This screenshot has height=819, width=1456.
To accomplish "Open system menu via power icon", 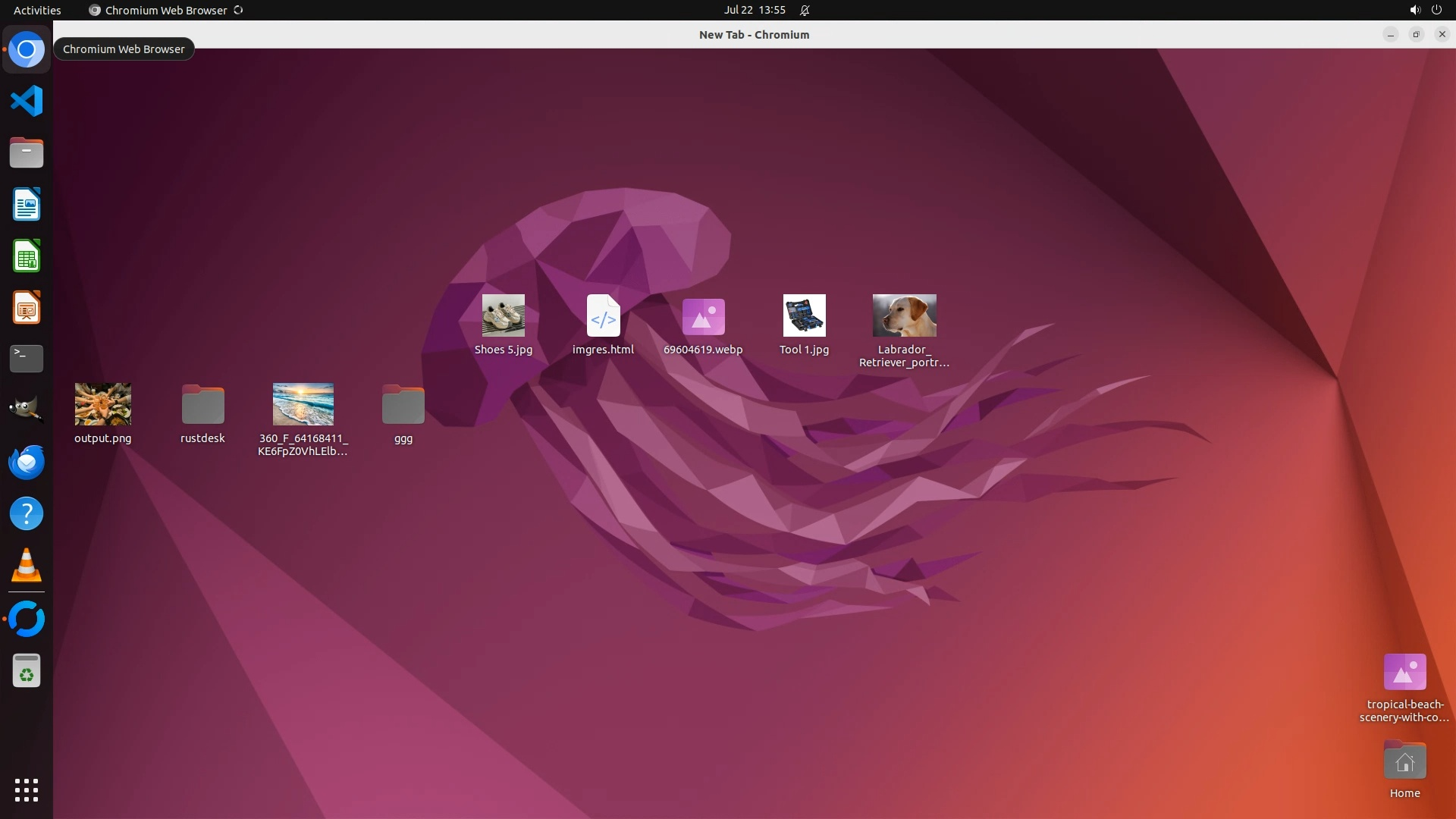I will 1436,10.
